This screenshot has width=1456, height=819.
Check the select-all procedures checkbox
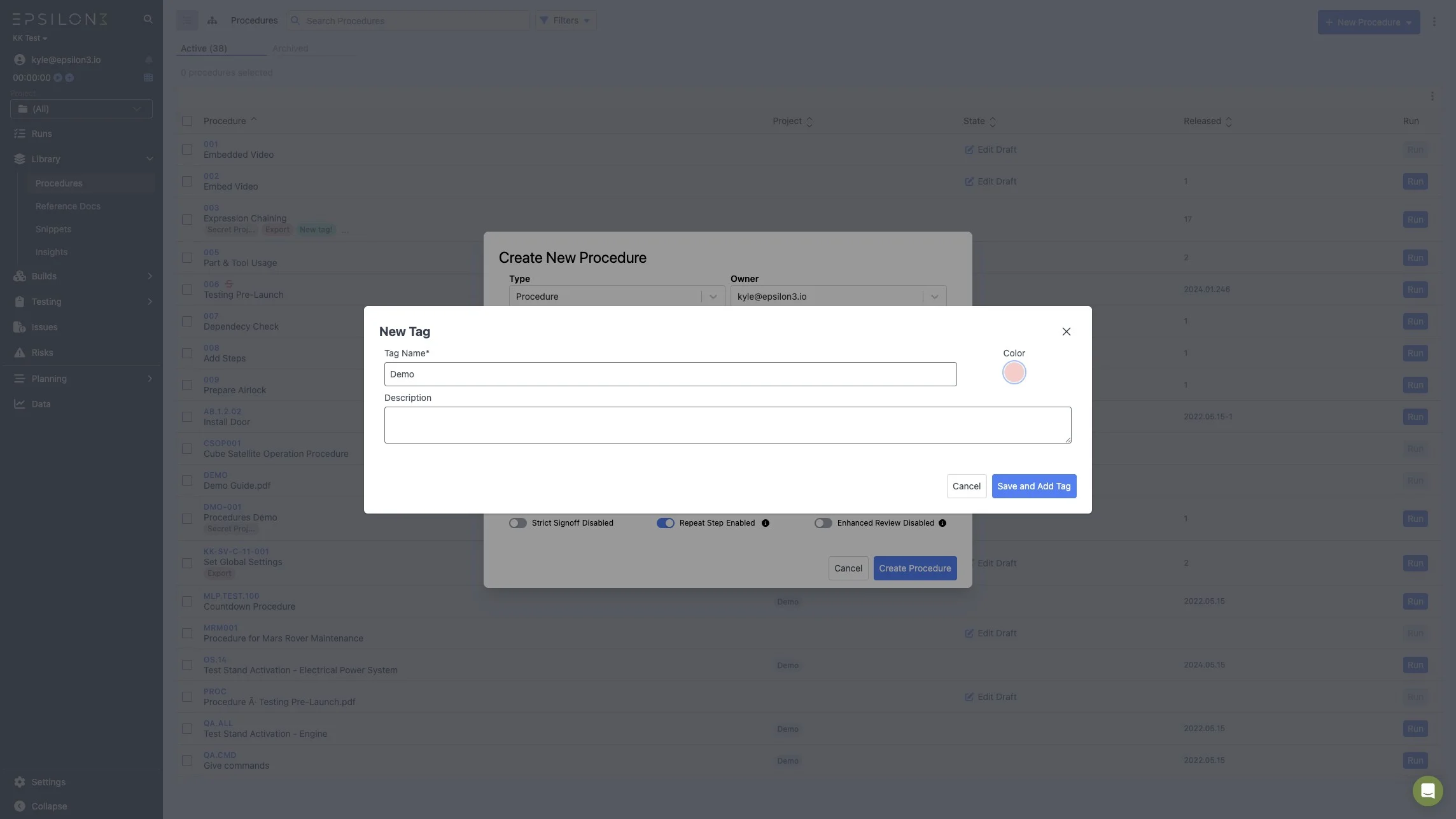(x=187, y=121)
